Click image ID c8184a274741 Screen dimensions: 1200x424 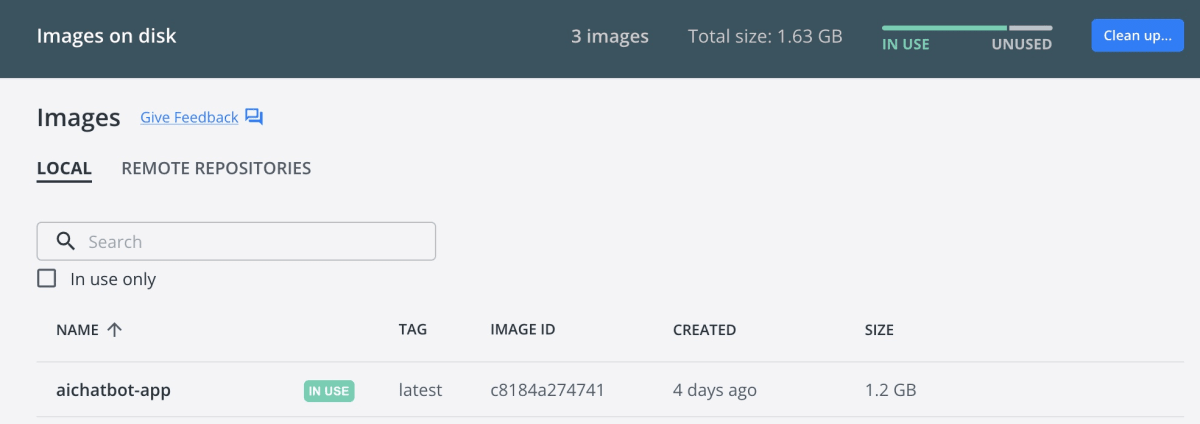coord(547,390)
